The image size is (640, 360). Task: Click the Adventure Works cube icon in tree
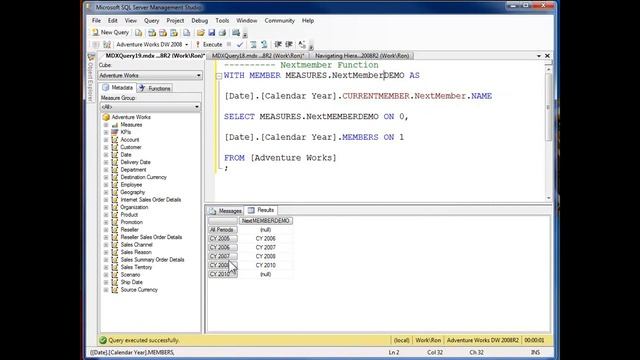tap(106, 117)
